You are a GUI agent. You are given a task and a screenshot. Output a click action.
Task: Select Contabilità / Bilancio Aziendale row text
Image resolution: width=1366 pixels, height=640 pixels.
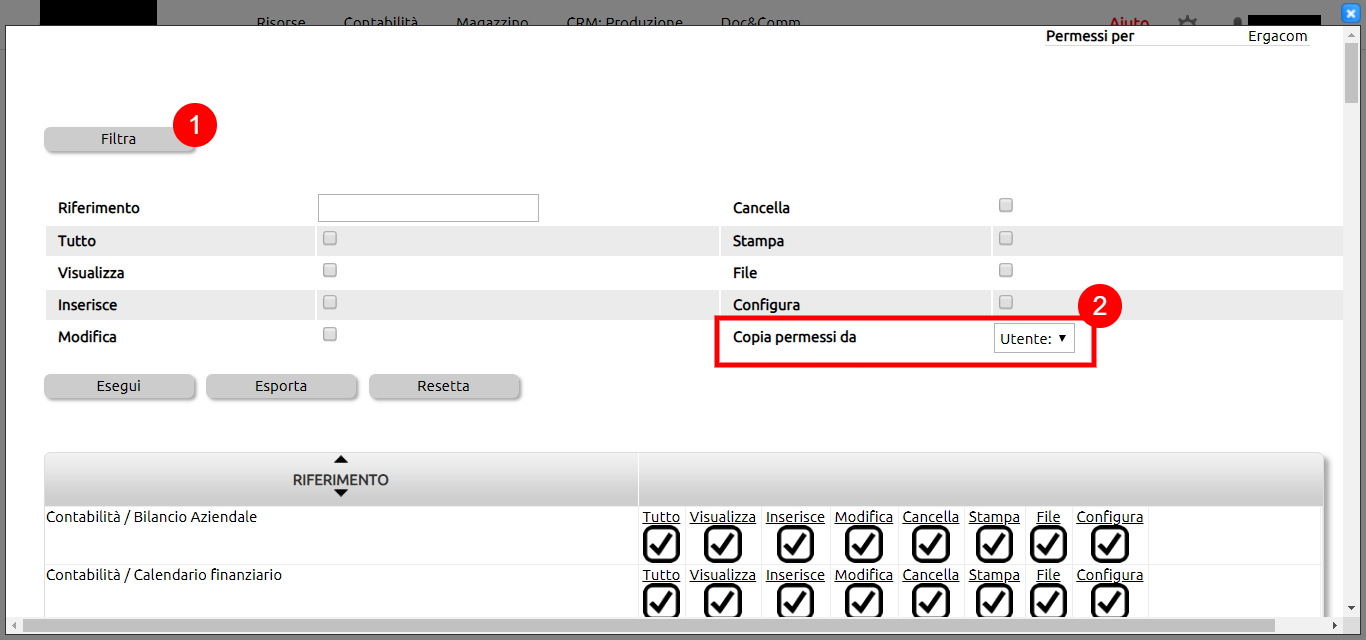coord(152,517)
